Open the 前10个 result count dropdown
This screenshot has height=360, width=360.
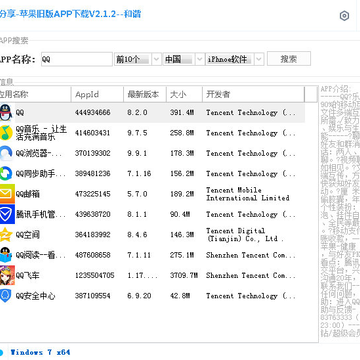tap(138, 59)
